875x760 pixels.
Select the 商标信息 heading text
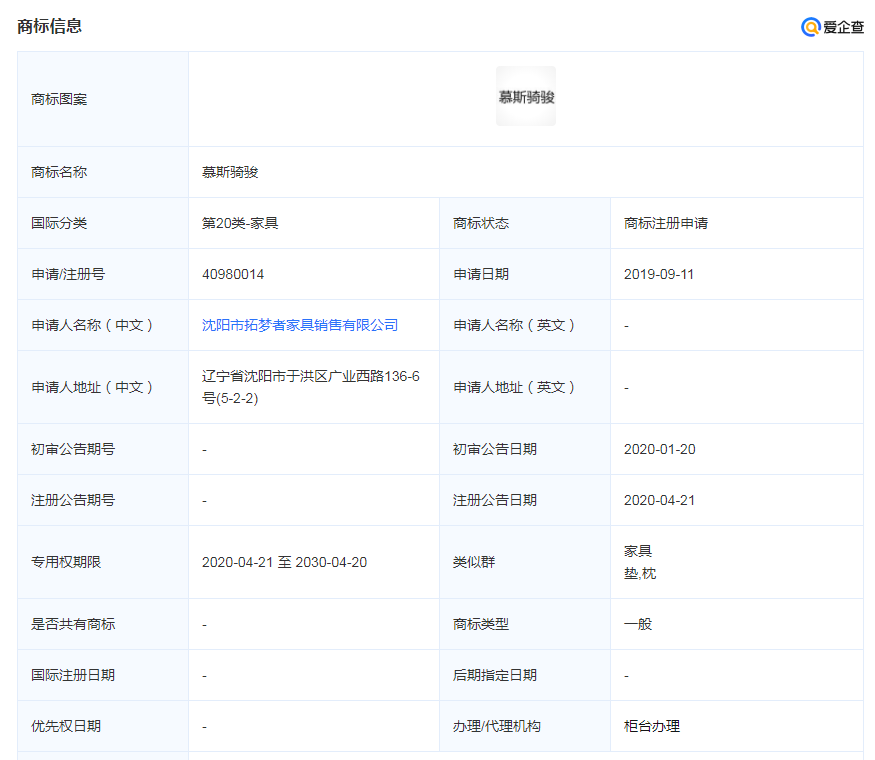point(50,26)
